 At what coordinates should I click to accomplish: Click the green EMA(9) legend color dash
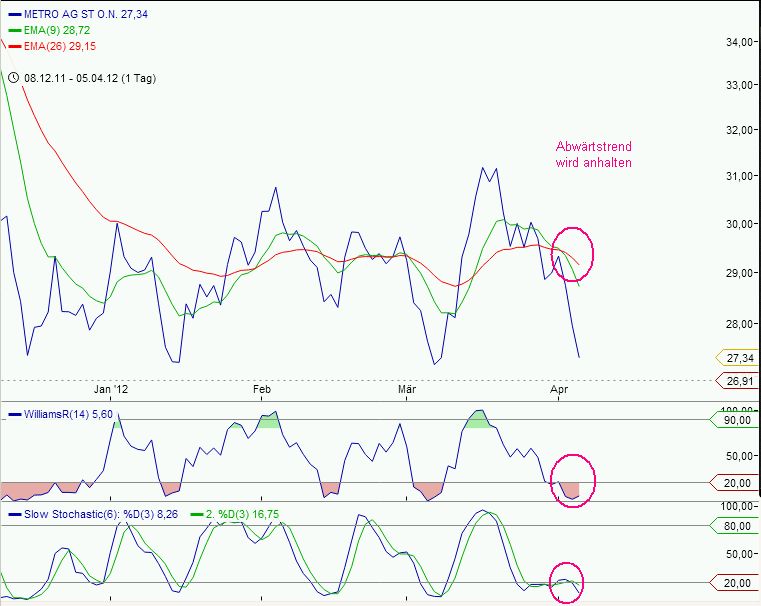coord(15,31)
